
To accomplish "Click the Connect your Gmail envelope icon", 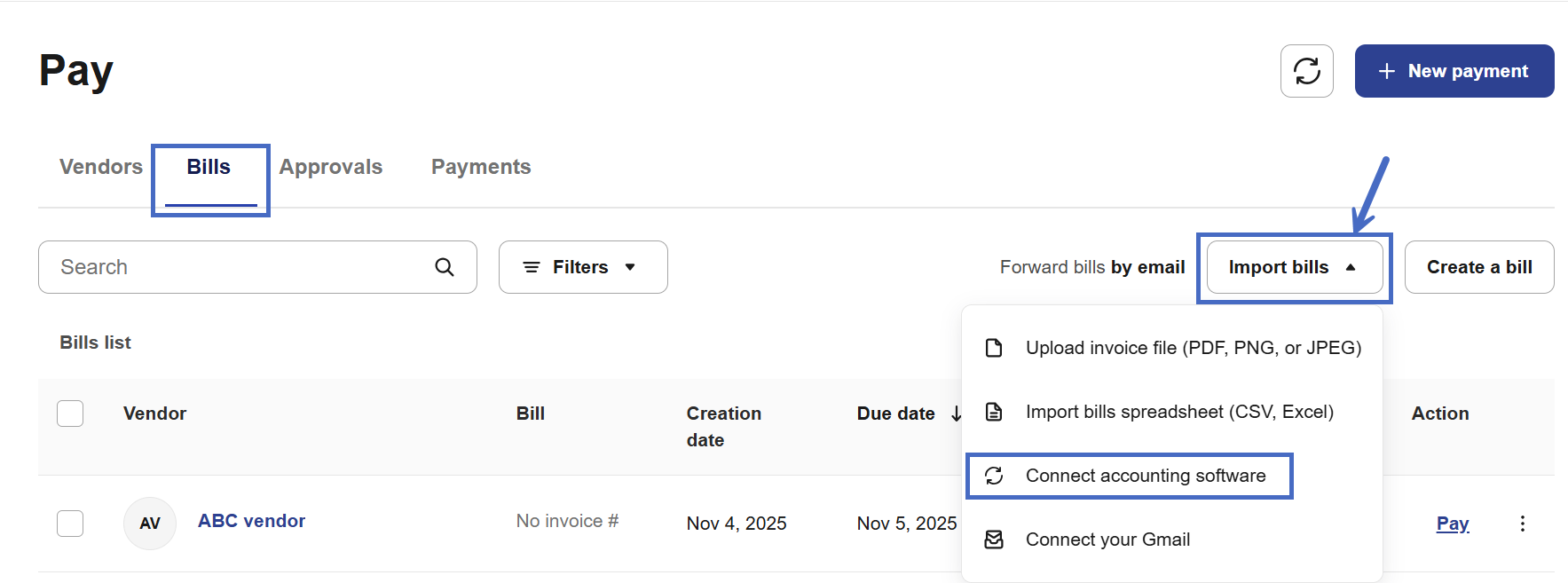I will point(994,540).
